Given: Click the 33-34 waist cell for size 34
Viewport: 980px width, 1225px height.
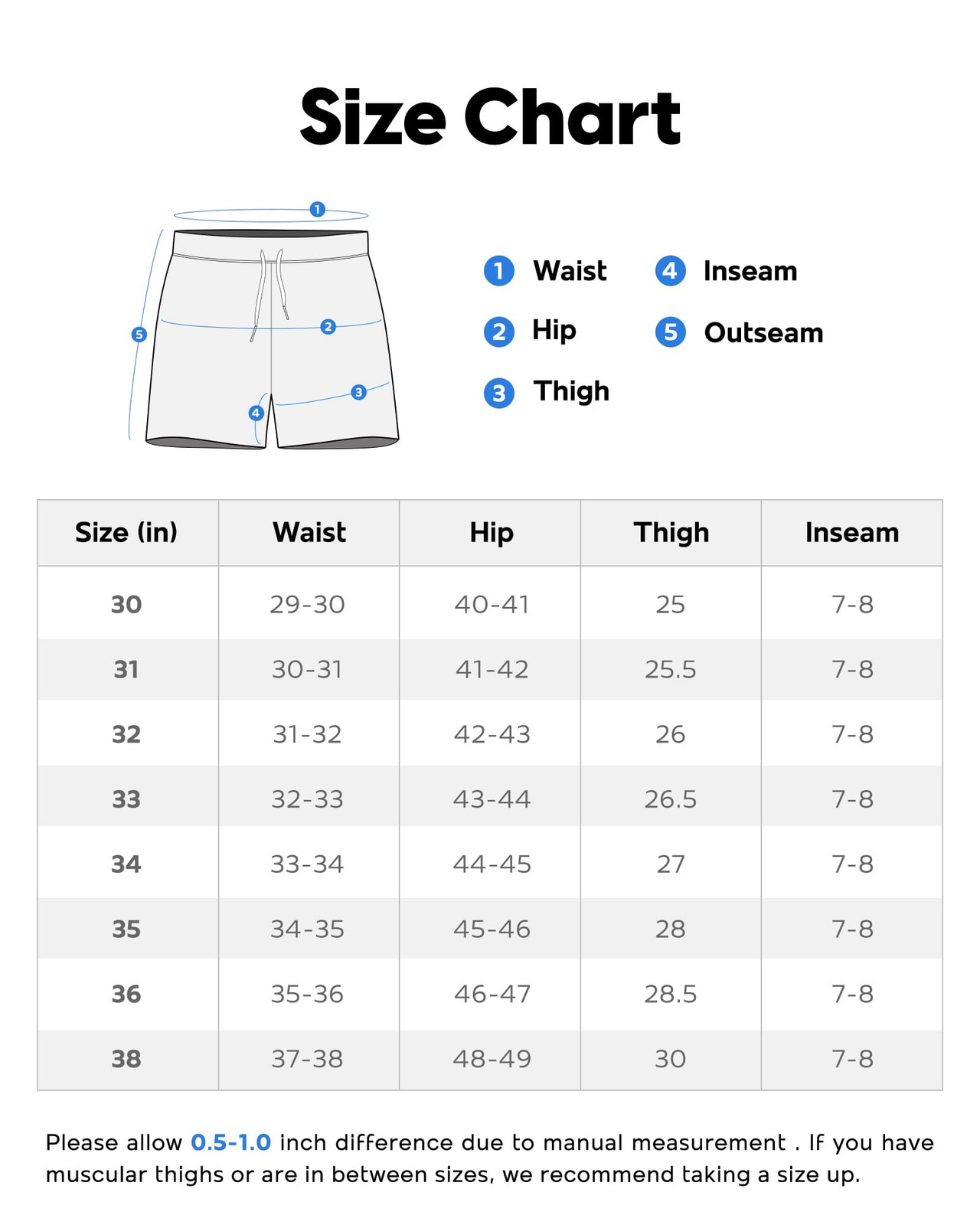Looking at the screenshot, I should pyautogui.click(x=307, y=864).
